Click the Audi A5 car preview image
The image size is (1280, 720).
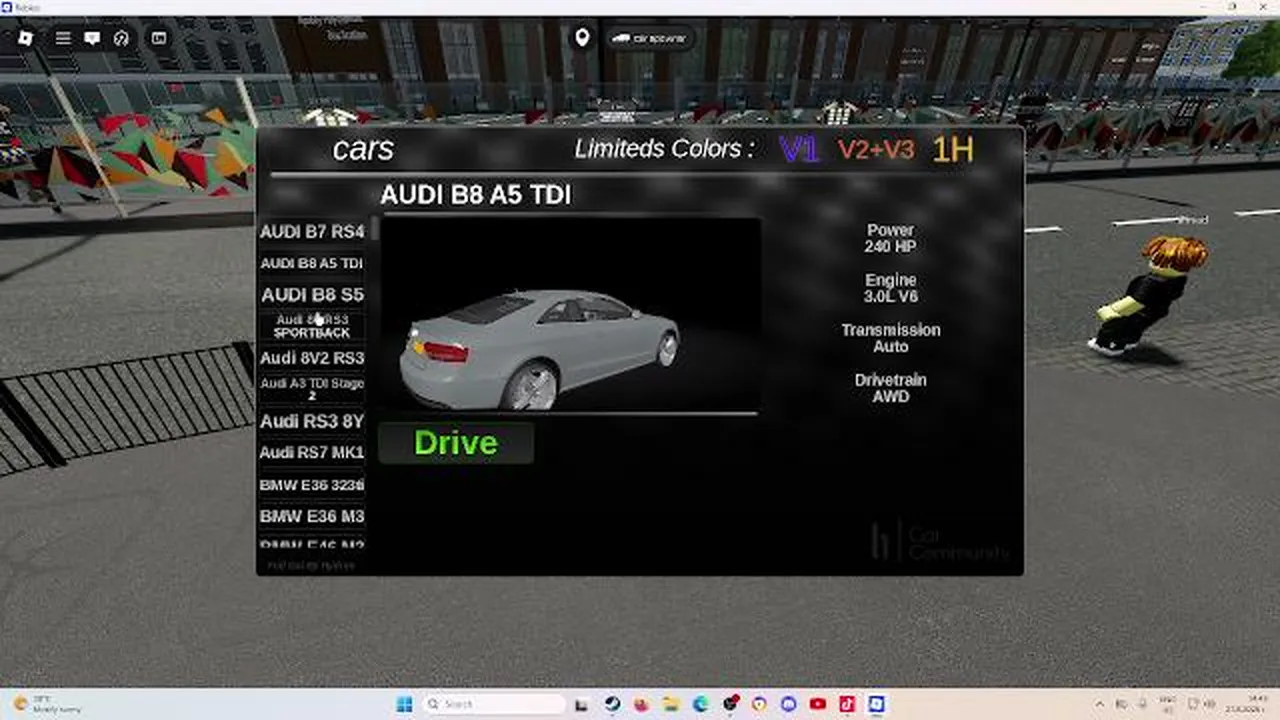pos(569,315)
